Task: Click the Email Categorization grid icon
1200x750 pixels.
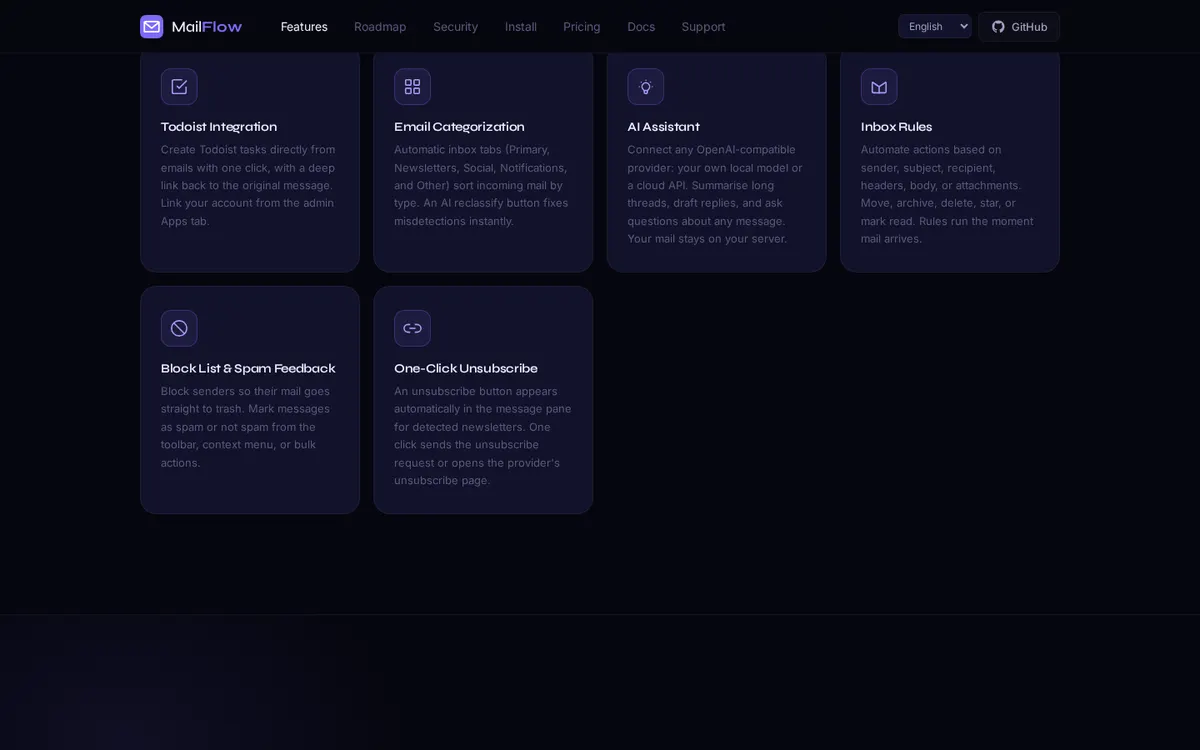Action: (412, 87)
